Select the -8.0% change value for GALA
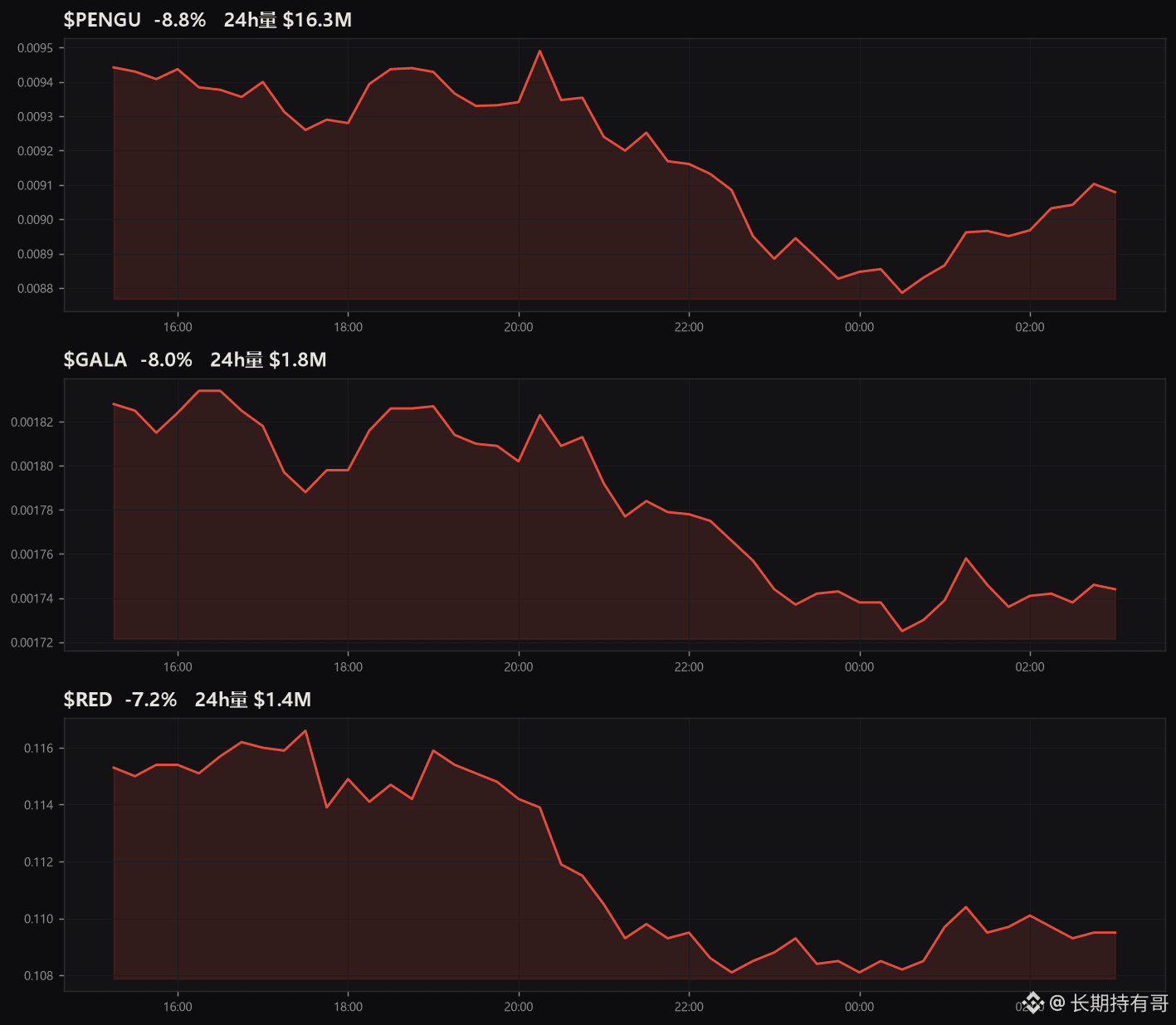Image resolution: width=1176 pixels, height=1025 pixels. click(167, 359)
